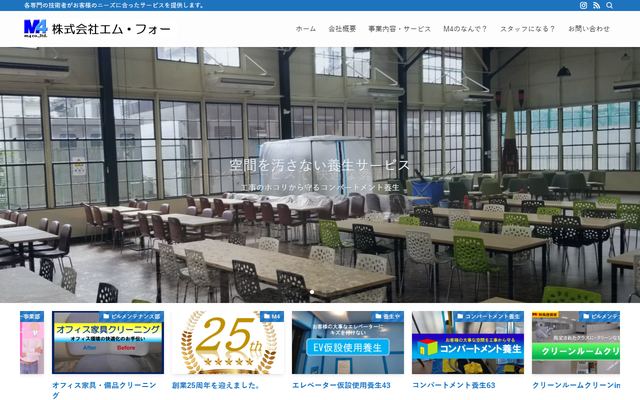The image size is (640, 400).
Task: Click the M4 company logo
Action: point(36,29)
